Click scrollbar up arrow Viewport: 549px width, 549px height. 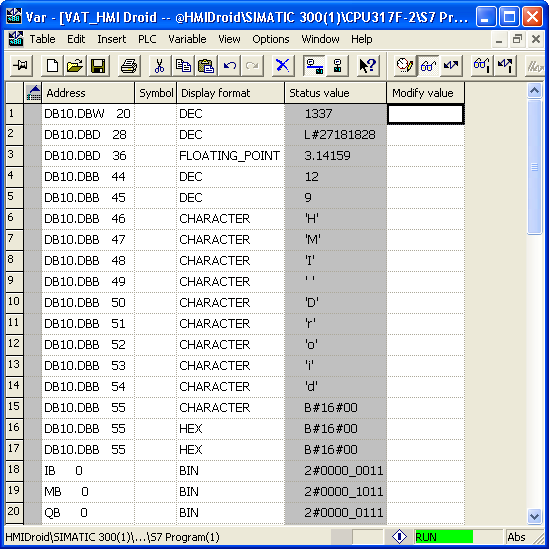534,91
